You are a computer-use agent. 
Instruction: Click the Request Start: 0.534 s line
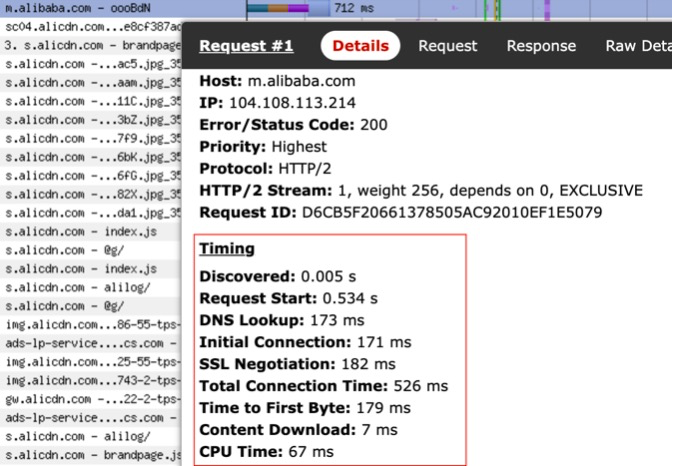288,298
